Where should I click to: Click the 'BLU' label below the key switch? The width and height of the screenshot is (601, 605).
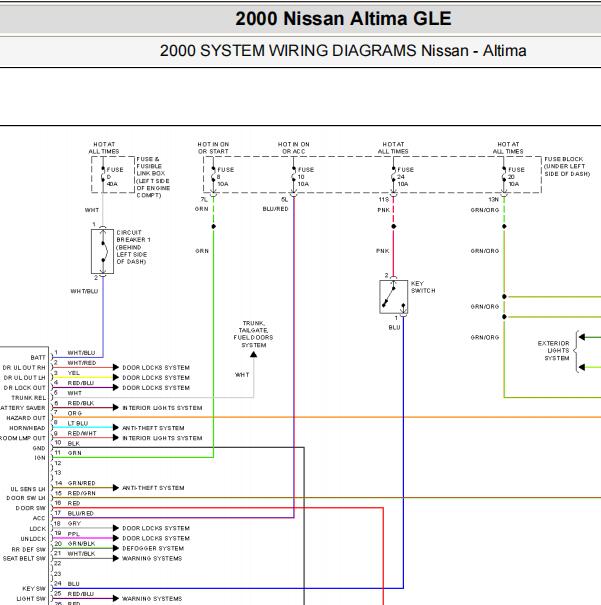[x=394, y=327]
